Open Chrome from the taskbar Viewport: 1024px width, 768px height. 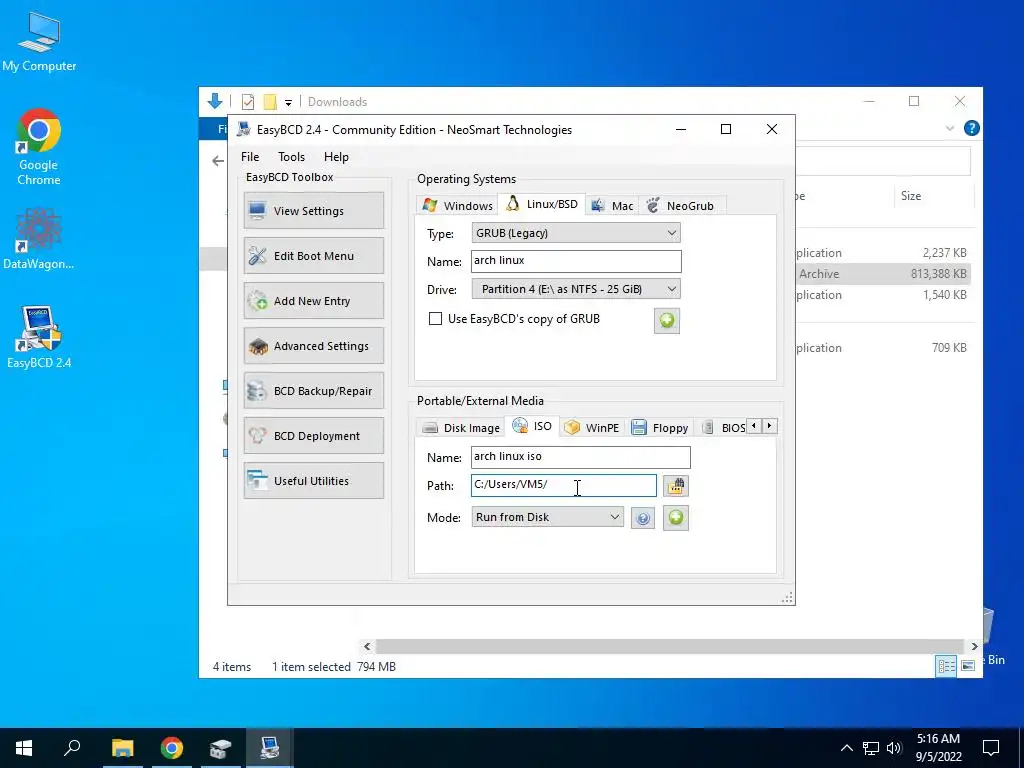pos(172,748)
